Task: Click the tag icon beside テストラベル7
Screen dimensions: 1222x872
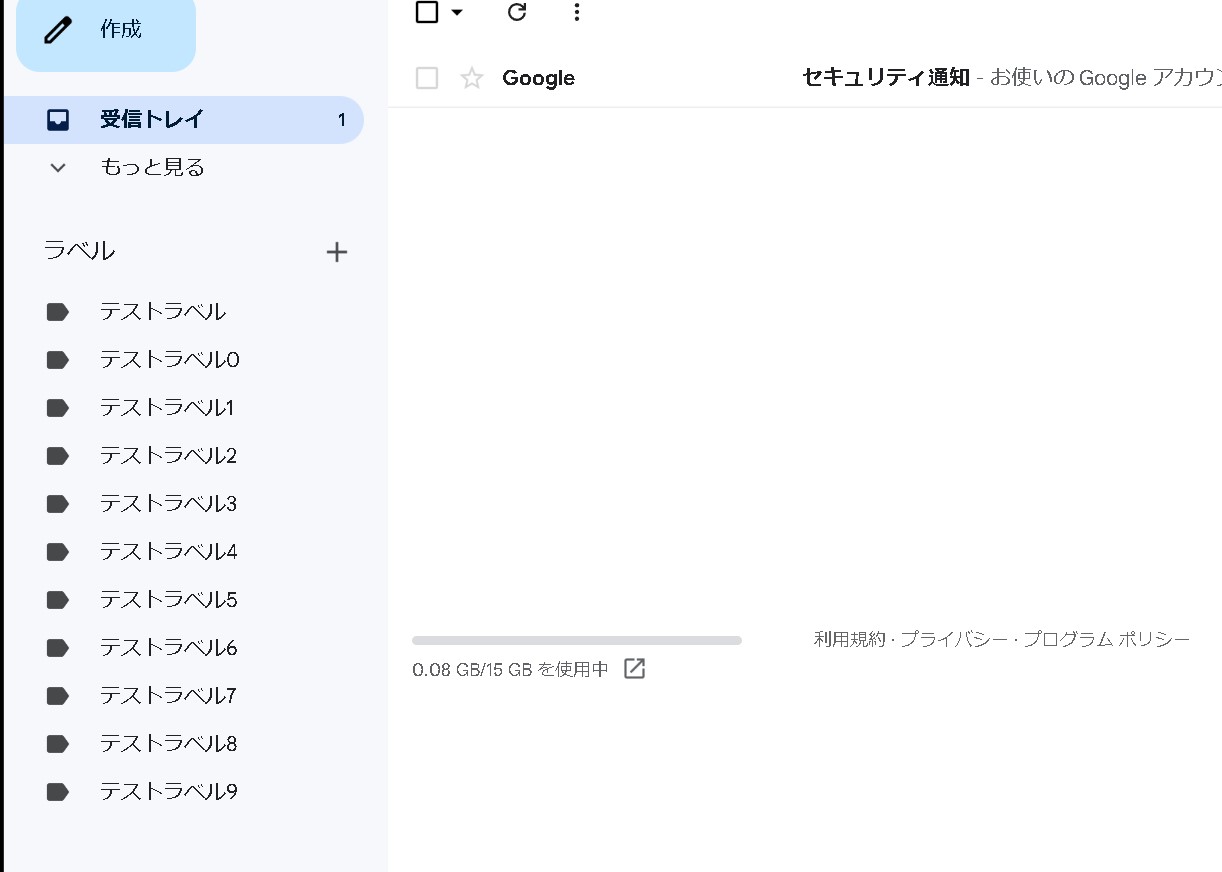Action: click(58, 696)
